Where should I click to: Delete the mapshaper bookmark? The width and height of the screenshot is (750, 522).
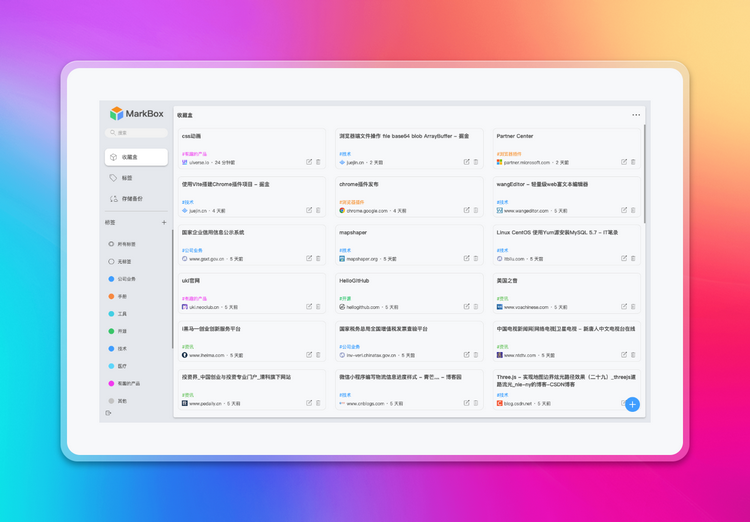(x=475, y=258)
